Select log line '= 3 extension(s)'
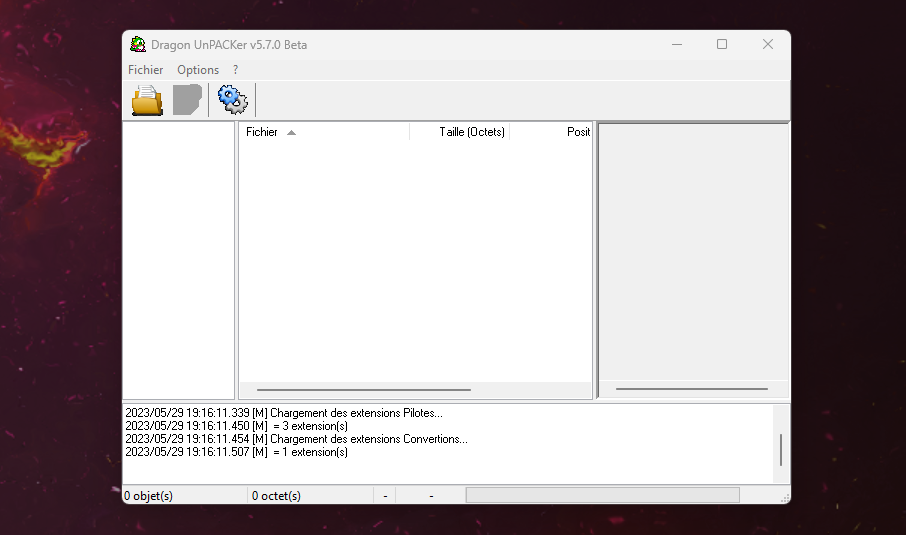 tap(236, 426)
